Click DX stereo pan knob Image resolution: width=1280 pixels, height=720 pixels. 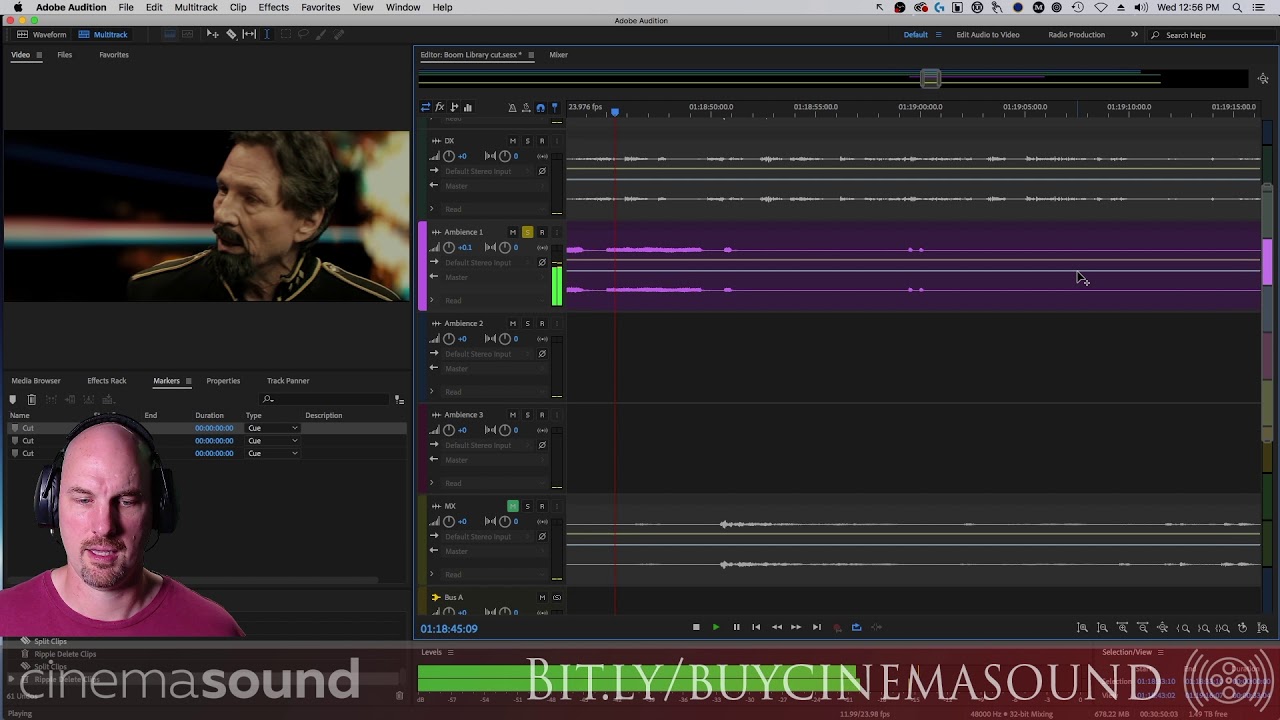[x=504, y=156]
